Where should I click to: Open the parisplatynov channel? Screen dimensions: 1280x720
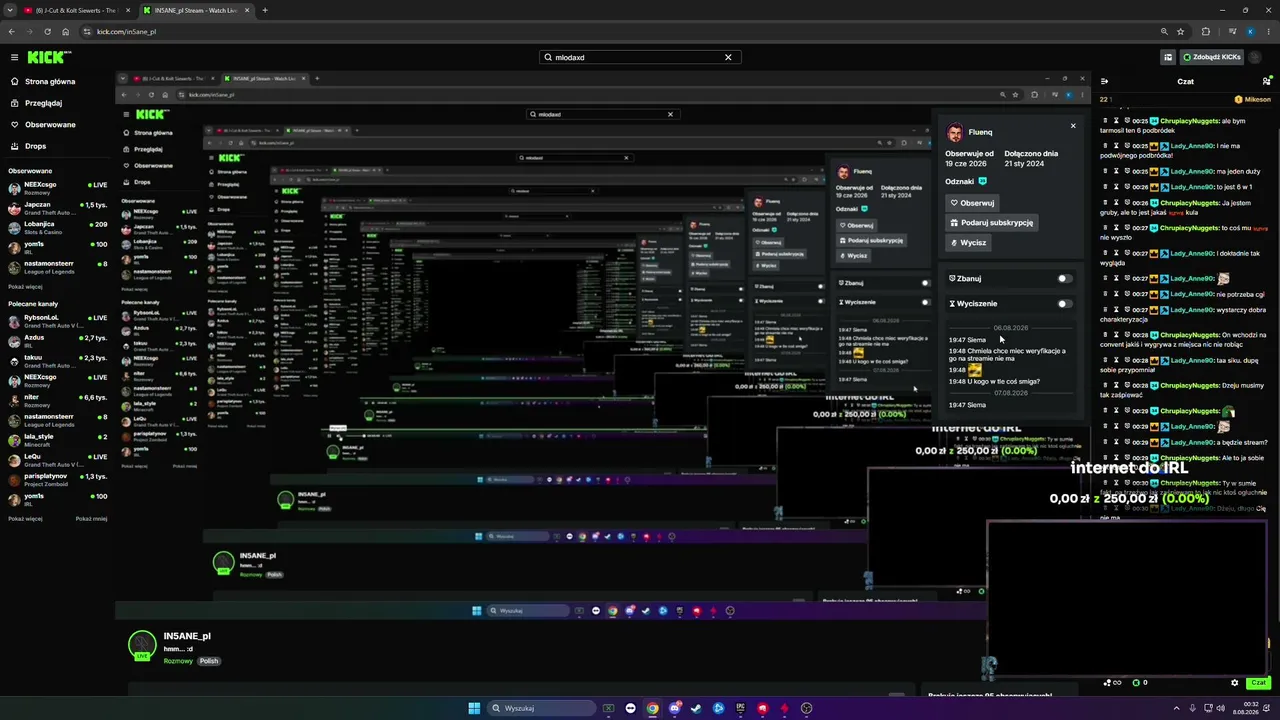[x=58, y=480]
